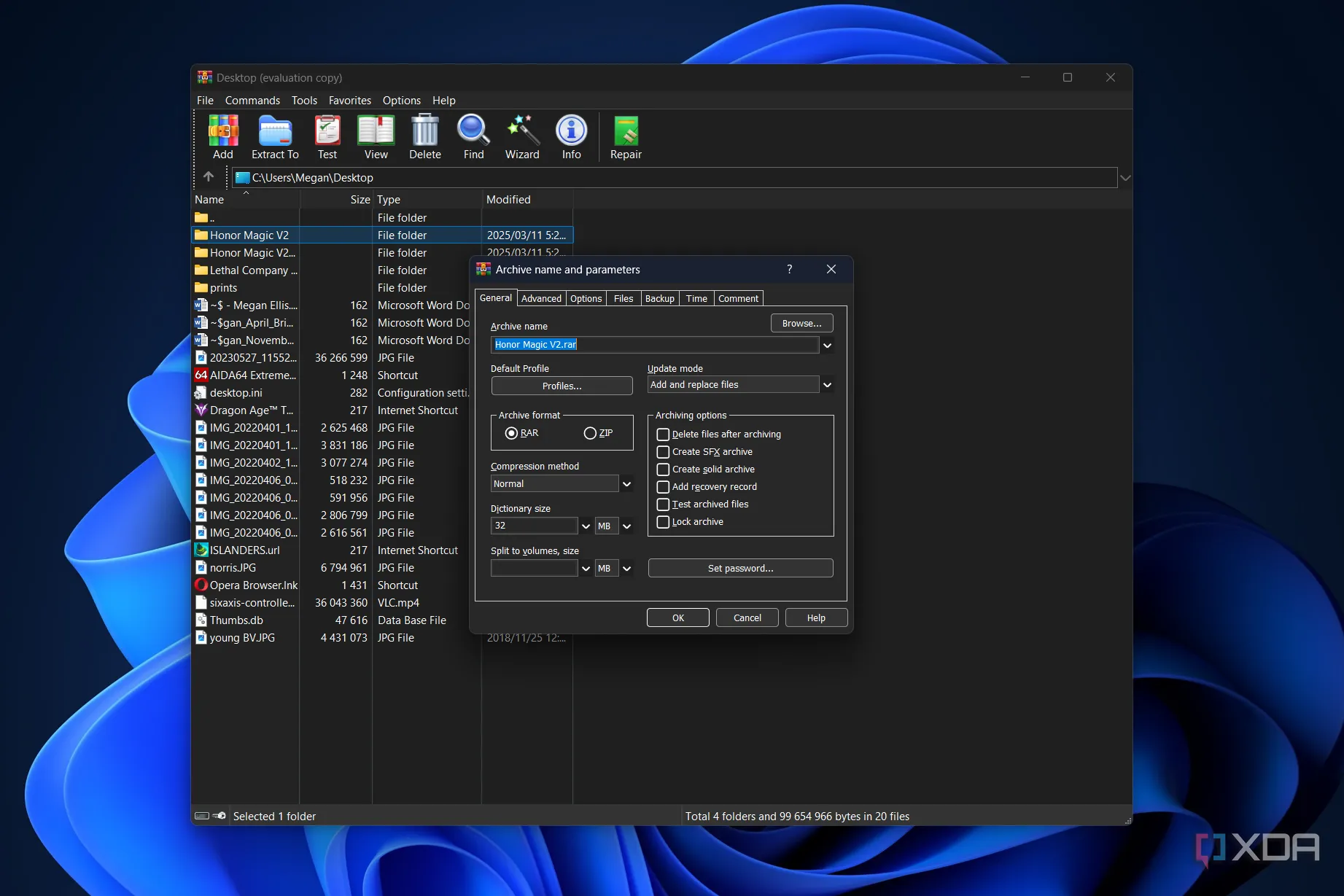Sort file list by Name column
This screenshot has width=1344, height=896.
(245, 199)
